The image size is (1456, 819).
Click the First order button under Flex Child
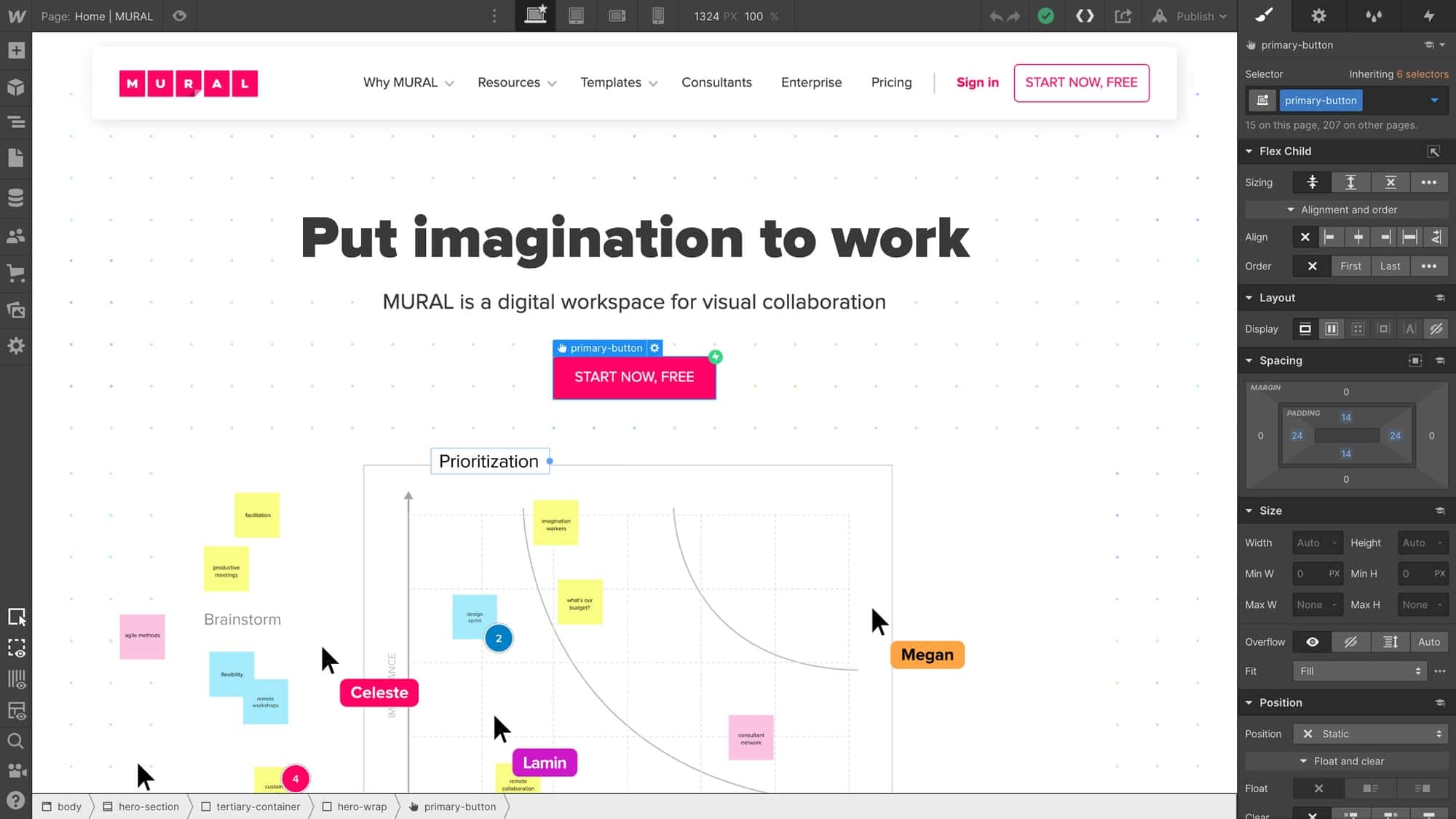tap(1351, 266)
